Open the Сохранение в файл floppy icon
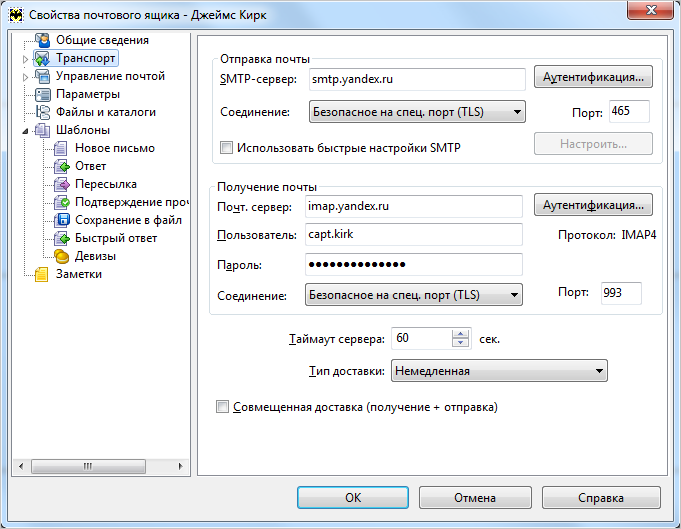 pyautogui.click(x=61, y=220)
